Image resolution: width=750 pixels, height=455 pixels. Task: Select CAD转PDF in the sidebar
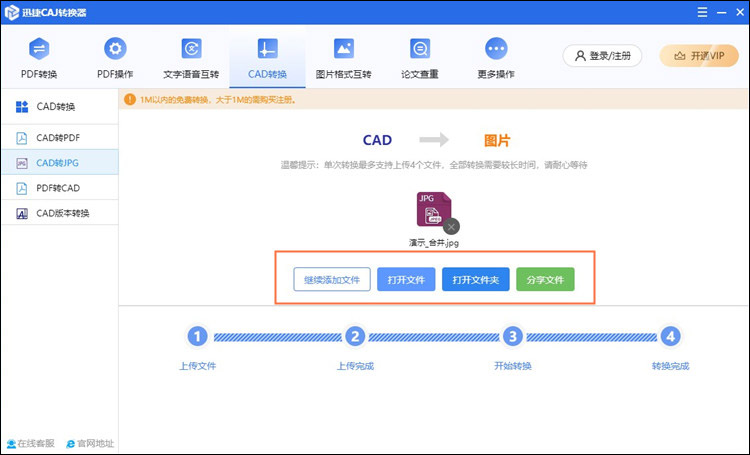60,138
